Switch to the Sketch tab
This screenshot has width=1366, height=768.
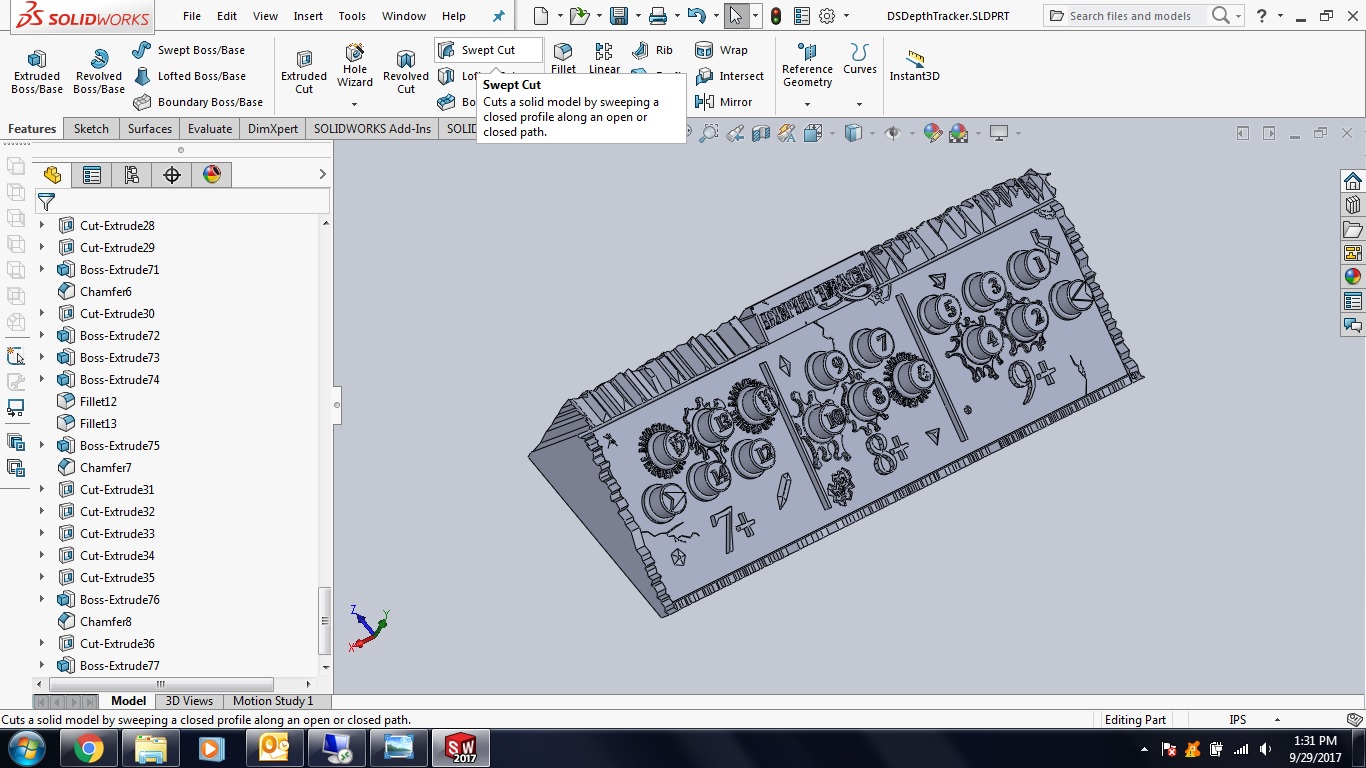tap(91, 128)
